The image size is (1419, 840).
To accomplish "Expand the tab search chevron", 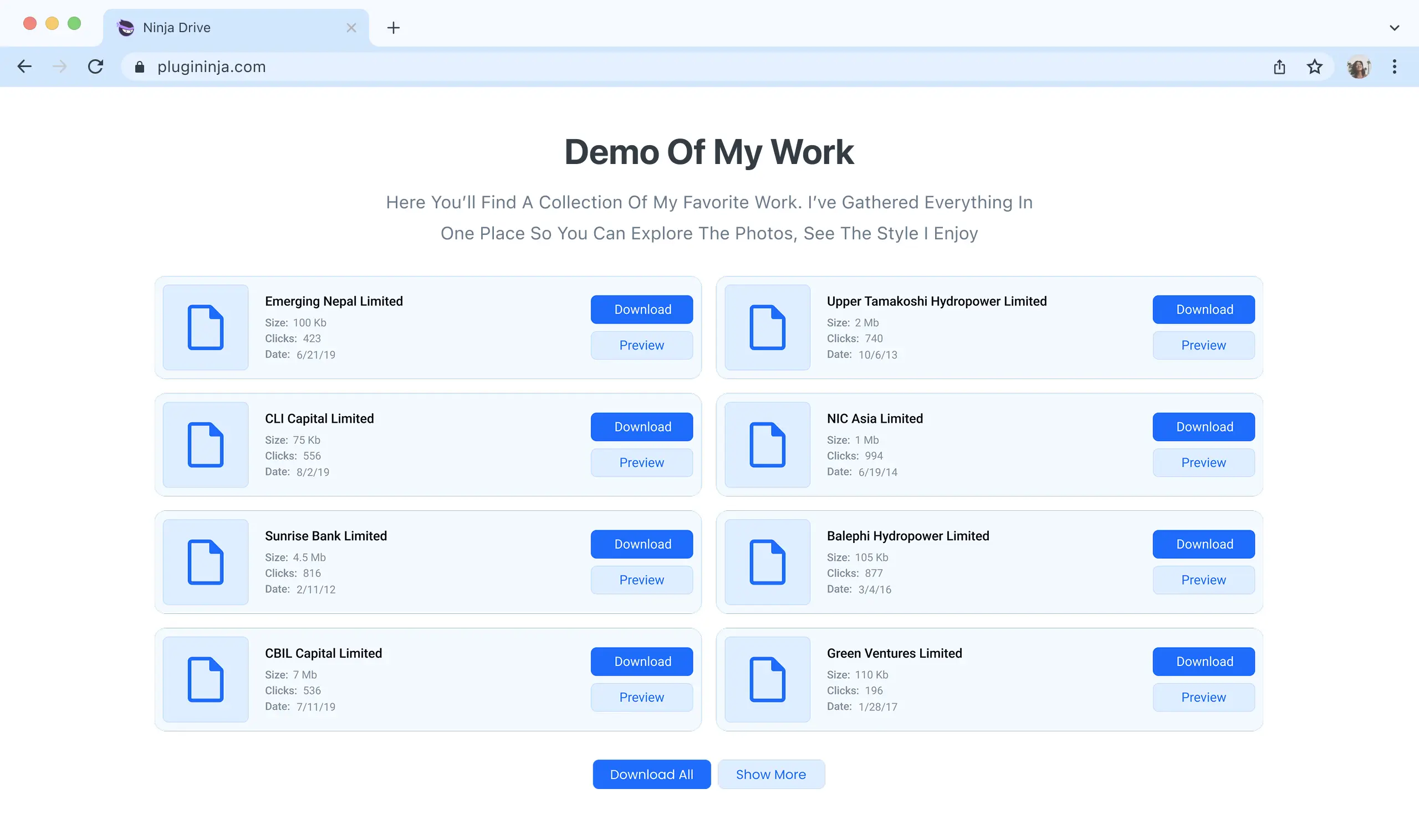I will 1394,28.
